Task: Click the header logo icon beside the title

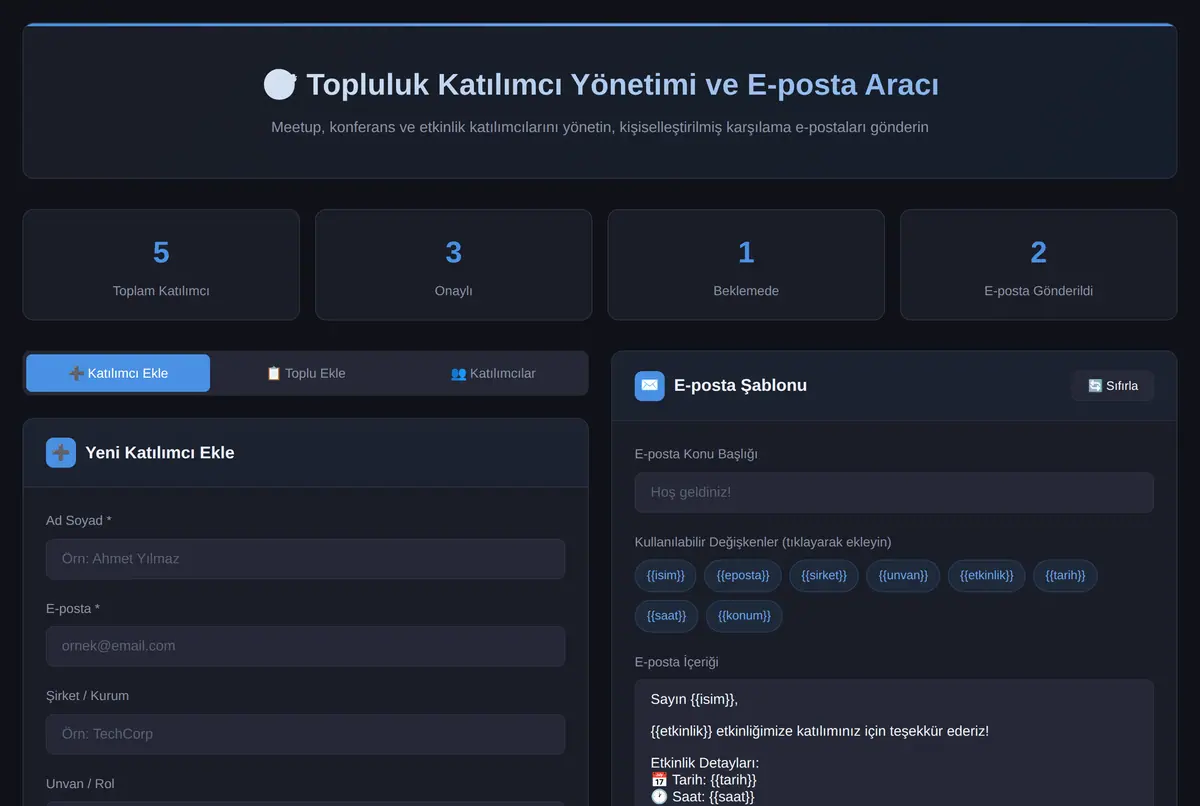Action: (x=280, y=84)
